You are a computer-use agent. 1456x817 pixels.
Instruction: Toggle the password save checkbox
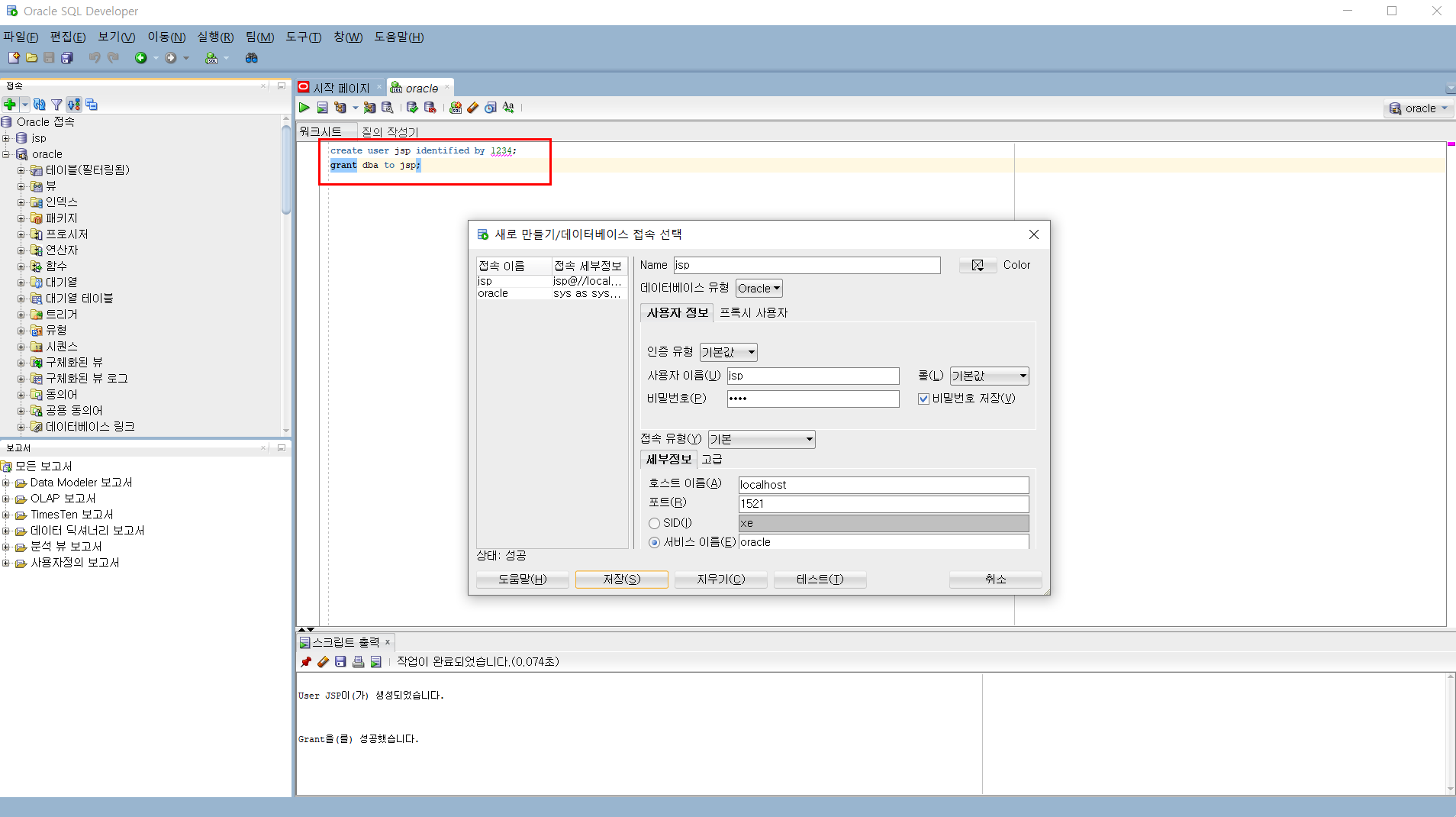tap(923, 399)
